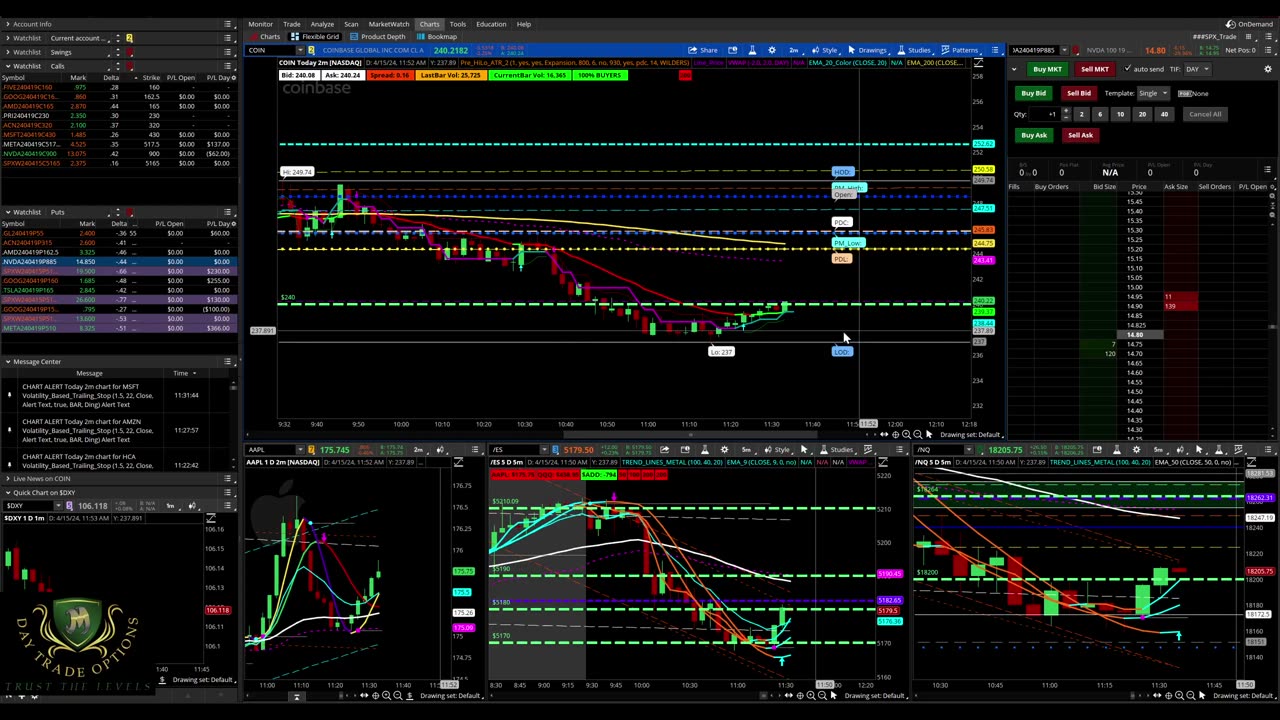Set quantity preset to 40
The width and height of the screenshot is (1280, 720).
pyautogui.click(x=1163, y=114)
